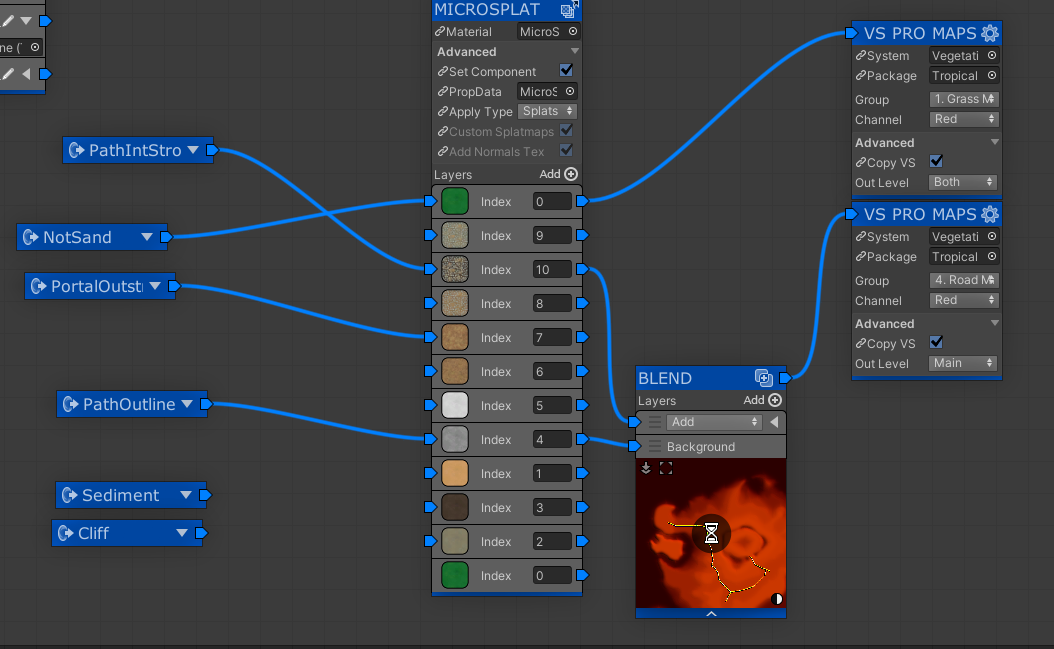Viewport: 1054px width, 649px height.
Task: Open the Group dropdown showing 1. Grass
Action: [x=964, y=99]
